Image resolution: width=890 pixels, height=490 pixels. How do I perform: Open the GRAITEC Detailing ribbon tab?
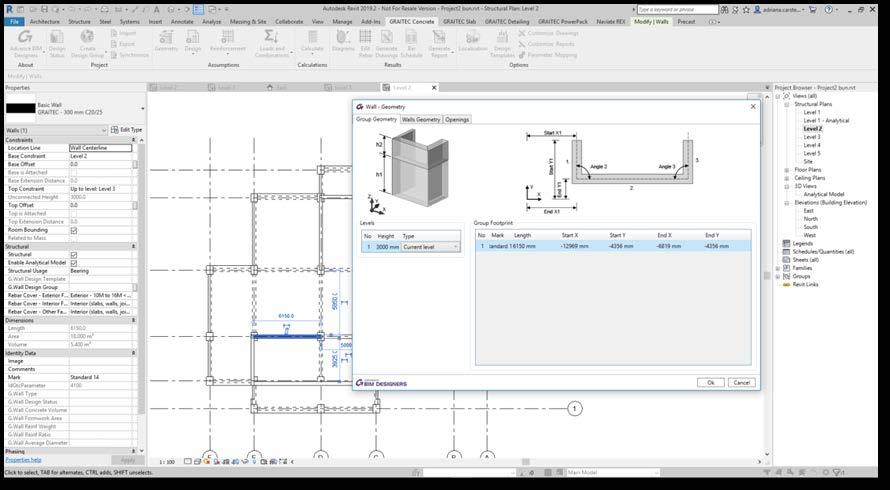click(x=506, y=22)
